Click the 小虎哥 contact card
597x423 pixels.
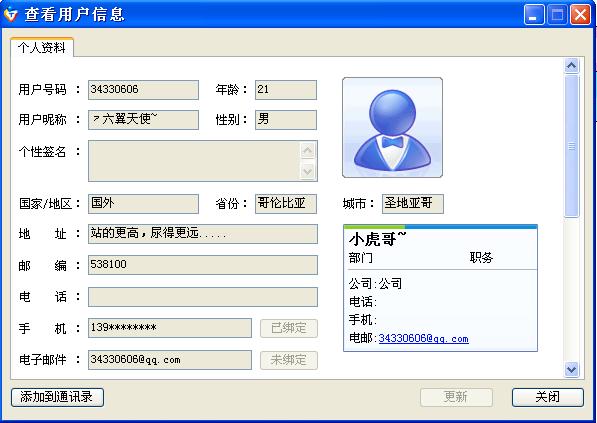[x=440, y=288]
